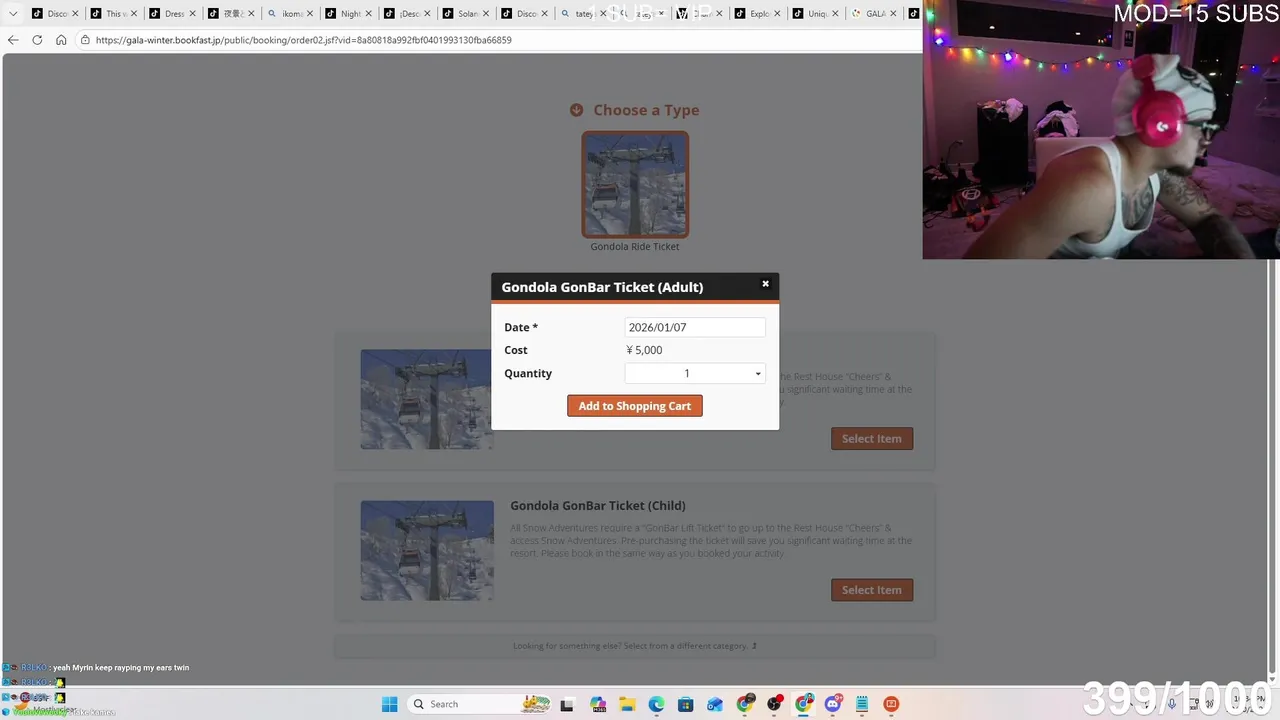Viewport: 1280px width, 720px height.
Task: Open the tab search chevron
Action: (x=13, y=13)
